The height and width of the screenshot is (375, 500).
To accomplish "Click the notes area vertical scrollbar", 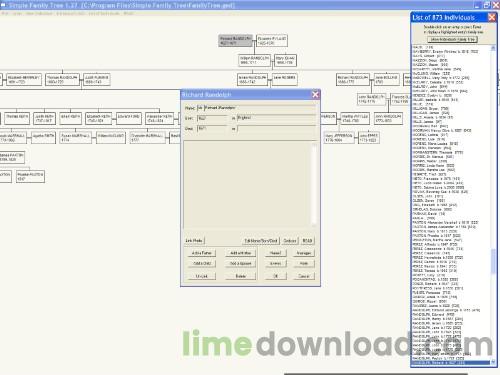I will coord(314,184).
